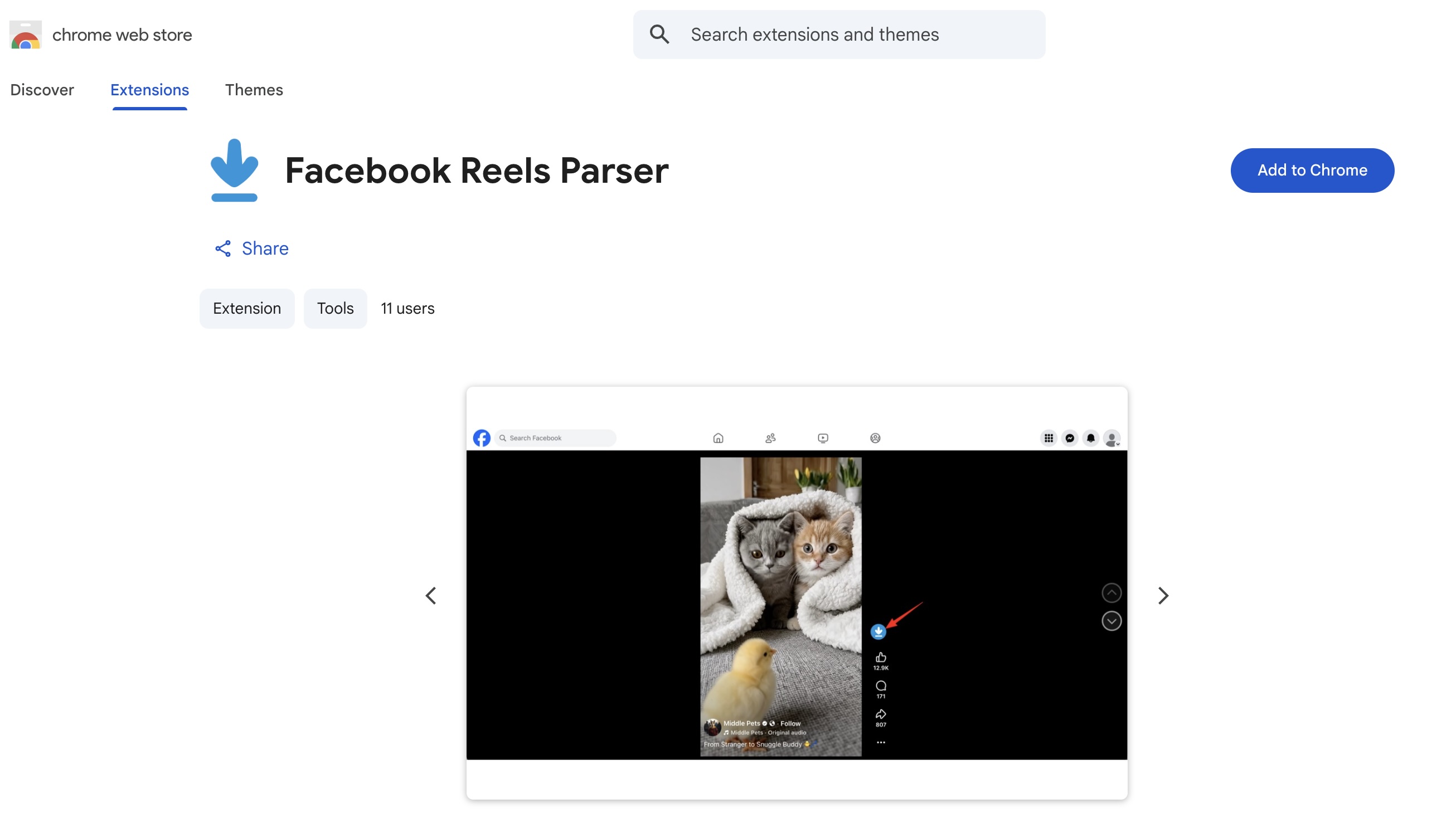Click the three-dots options icon below the share count

tap(881, 743)
